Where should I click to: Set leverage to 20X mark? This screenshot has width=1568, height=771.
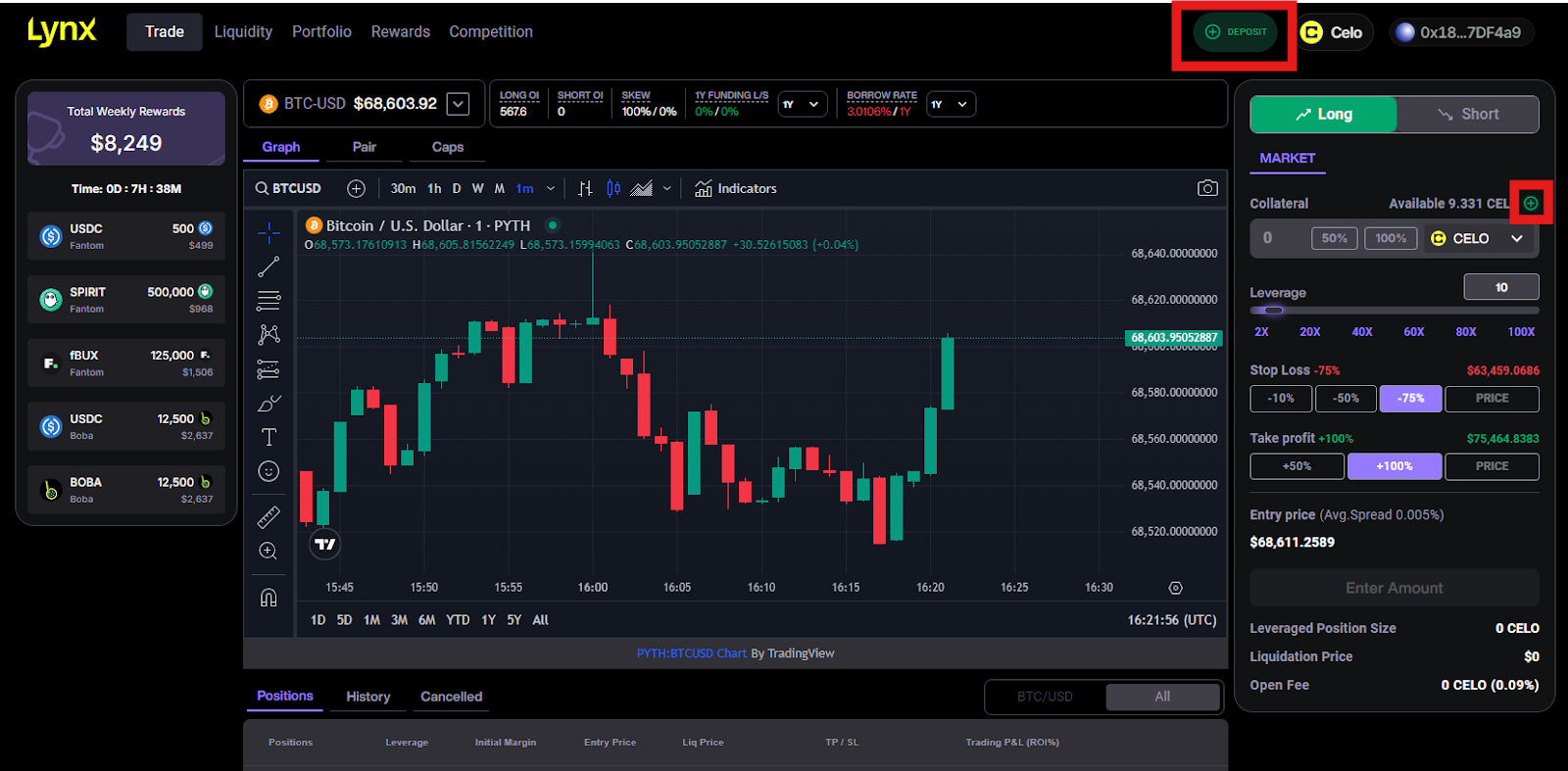[1309, 332]
